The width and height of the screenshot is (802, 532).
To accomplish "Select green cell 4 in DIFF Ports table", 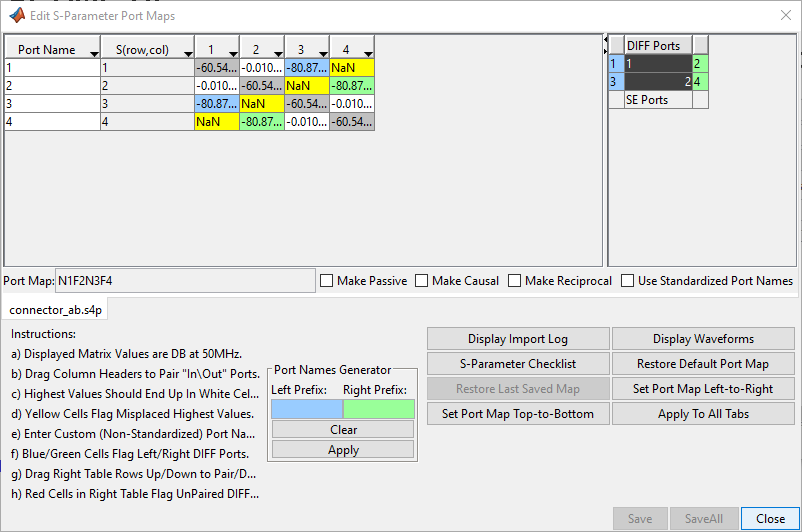I will pos(700,81).
